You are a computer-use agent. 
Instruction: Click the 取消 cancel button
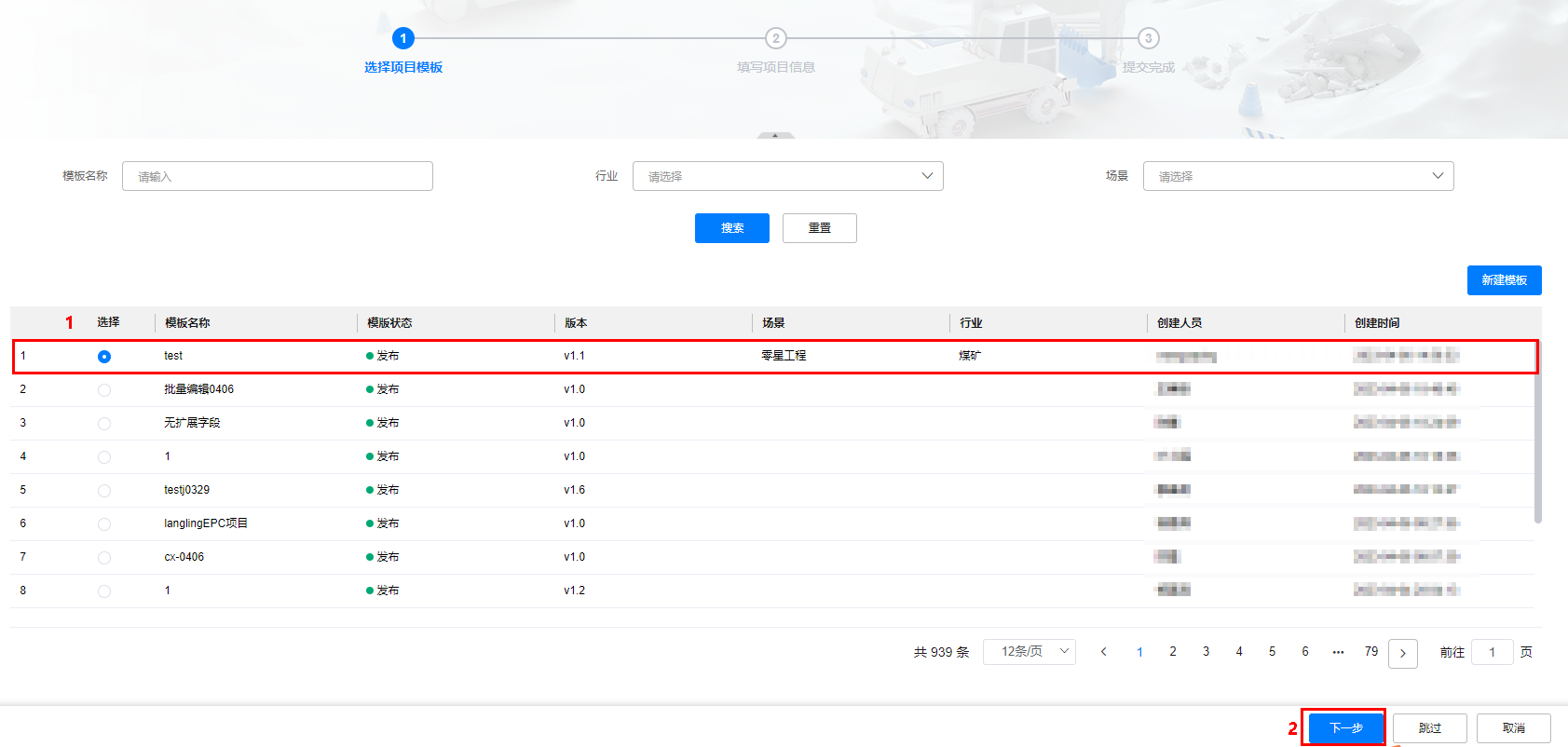(x=1514, y=728)
